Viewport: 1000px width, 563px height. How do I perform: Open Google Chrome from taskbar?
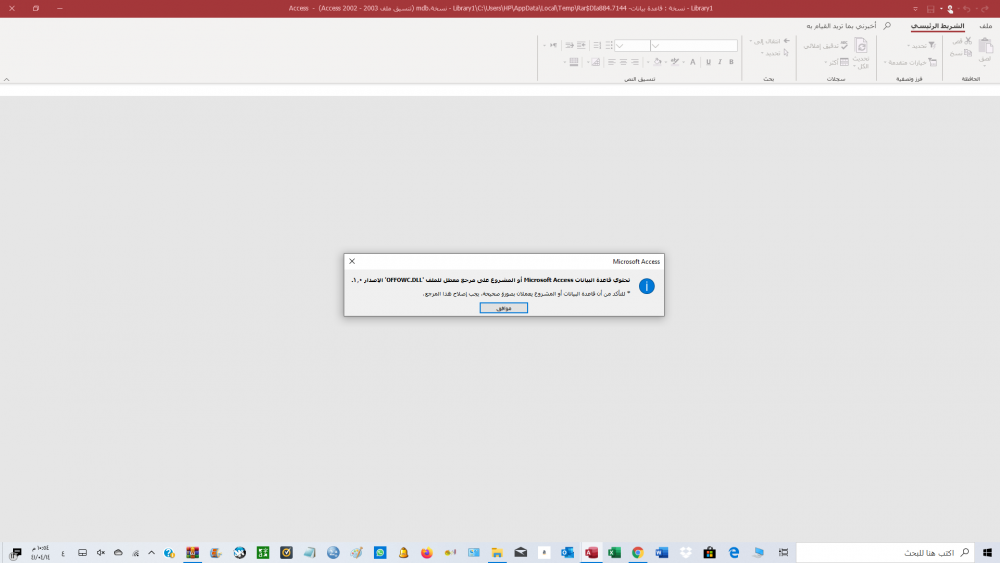pyautogui.click(x=638, y=553)
